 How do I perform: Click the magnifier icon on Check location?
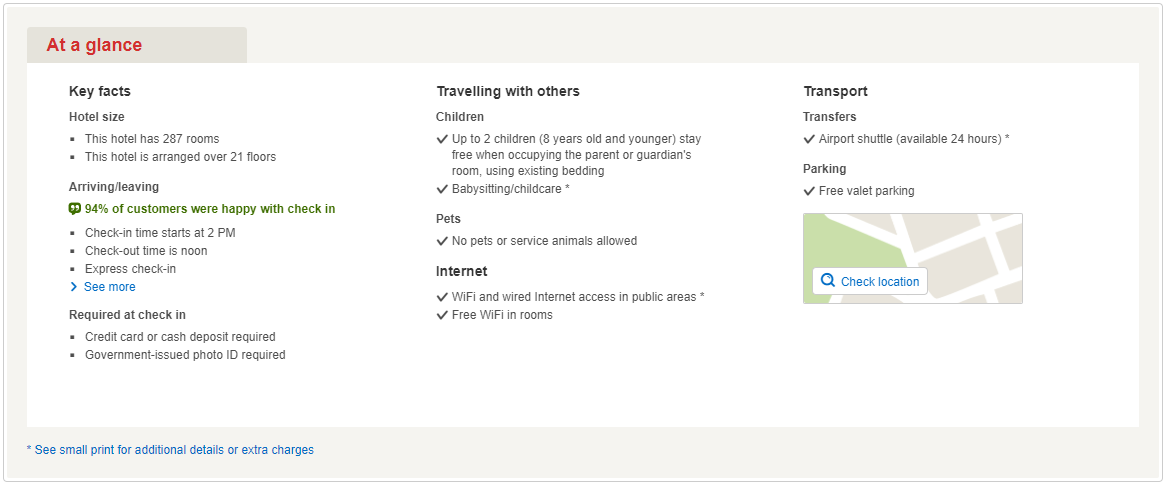[828, 281]
